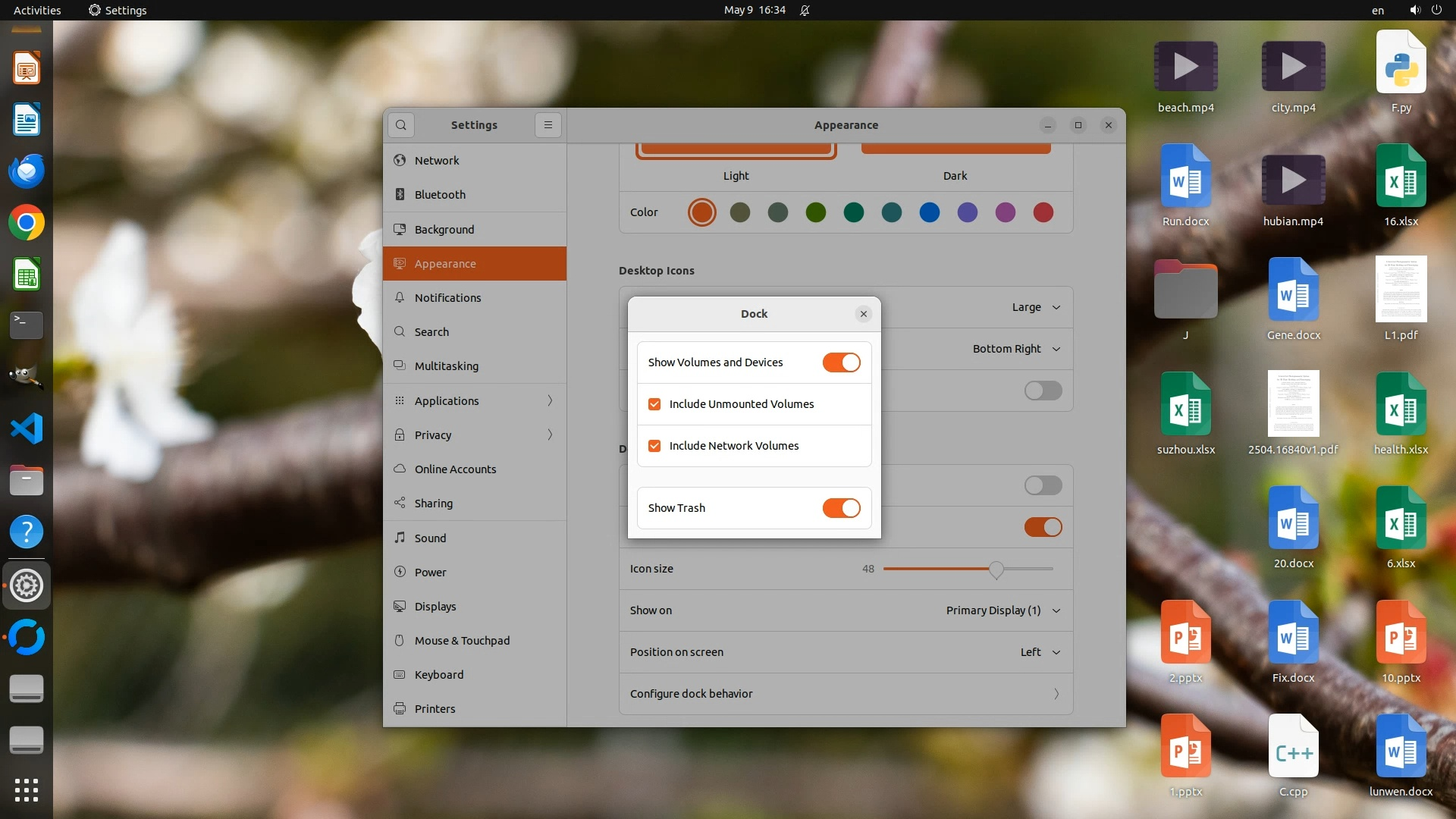This screenshot has height=819, width=1456.
Task: Uncheck Include Unmounted Volumes
Action: point(654,404)
